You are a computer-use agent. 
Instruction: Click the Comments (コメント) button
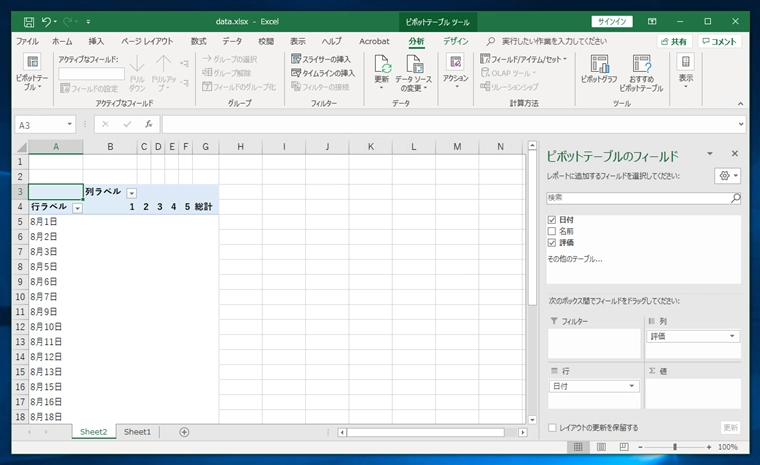tap(719, 42)
